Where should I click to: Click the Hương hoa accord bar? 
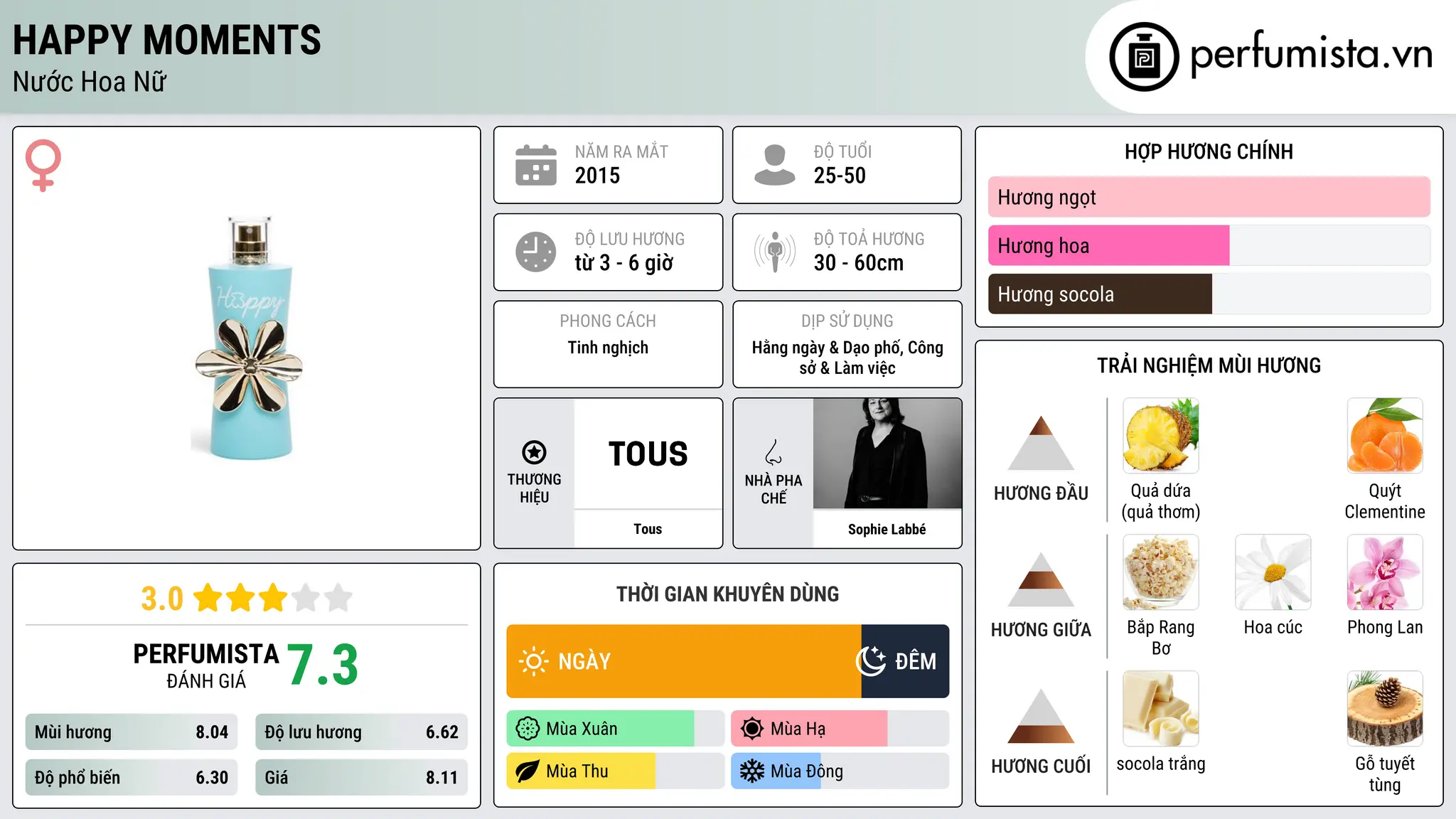point(1209,245)
